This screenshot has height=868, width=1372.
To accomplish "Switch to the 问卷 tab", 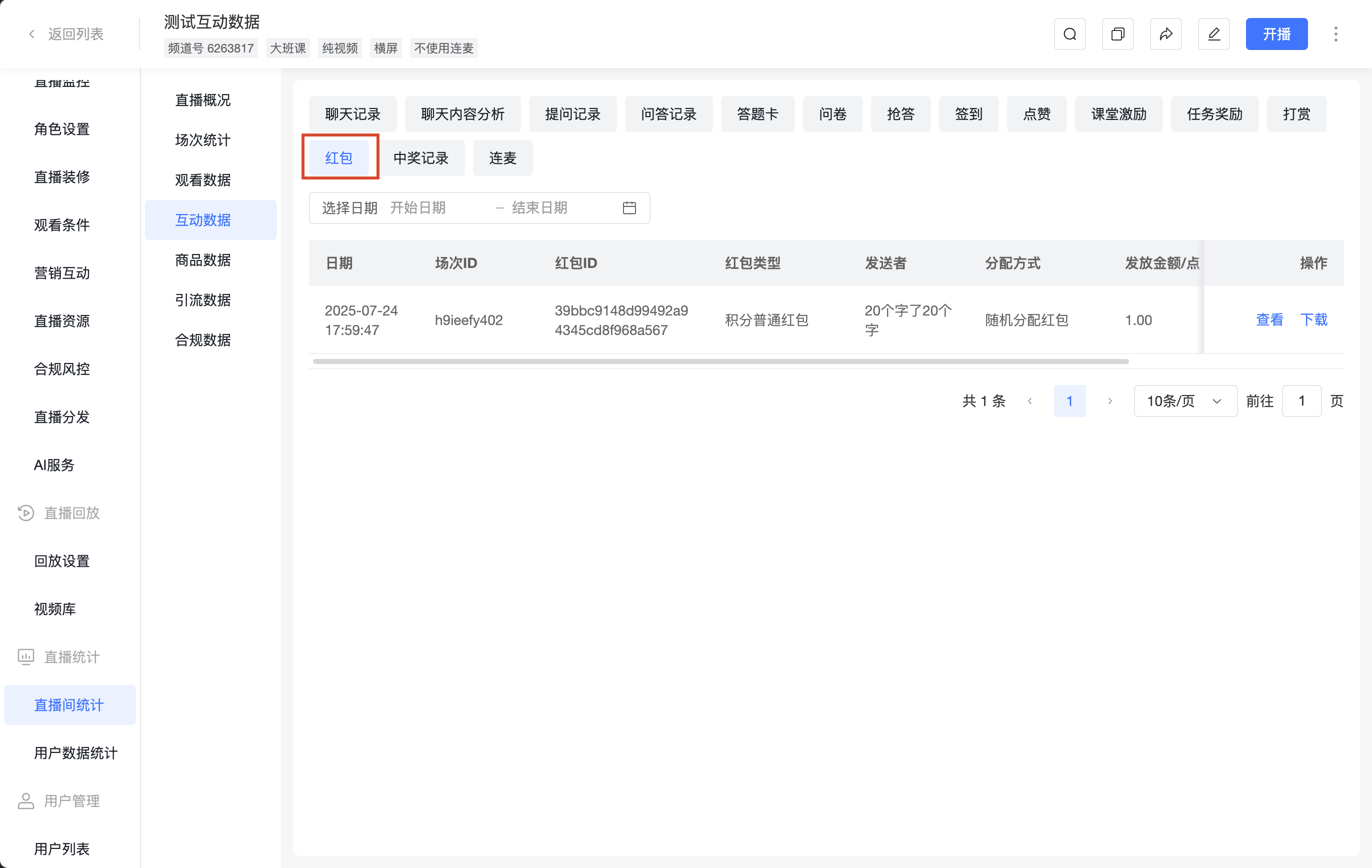I will 832,114.
